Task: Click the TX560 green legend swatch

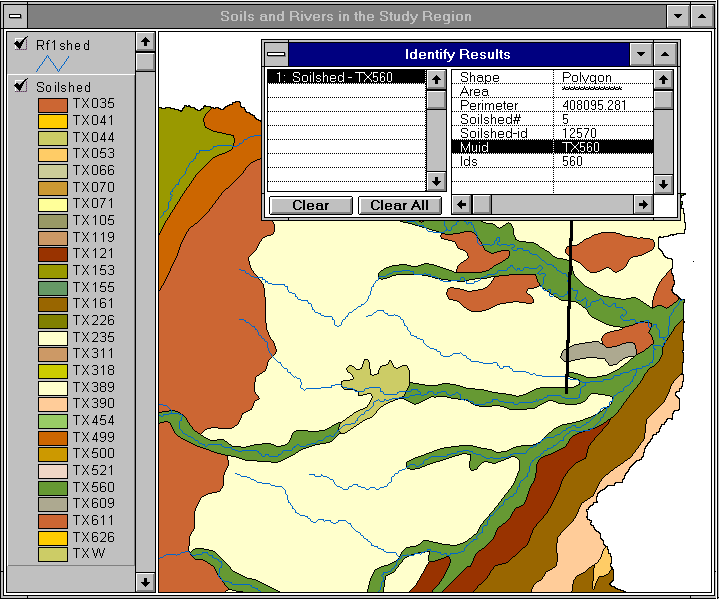Action: tap(52, 487)
